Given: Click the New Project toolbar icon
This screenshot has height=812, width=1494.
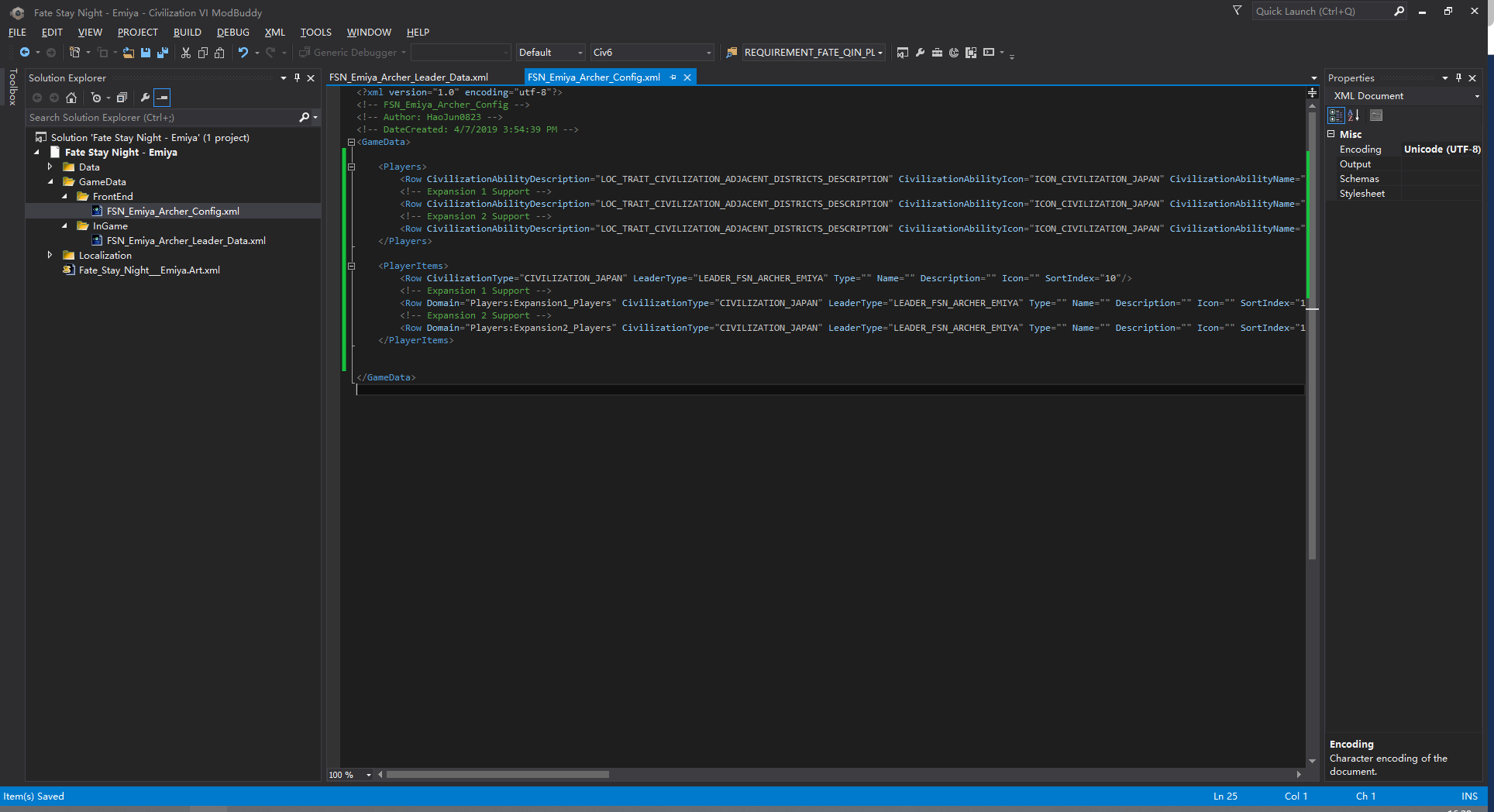Looking at the screenshot, I should pyautogui.click(x=74, y=53).
